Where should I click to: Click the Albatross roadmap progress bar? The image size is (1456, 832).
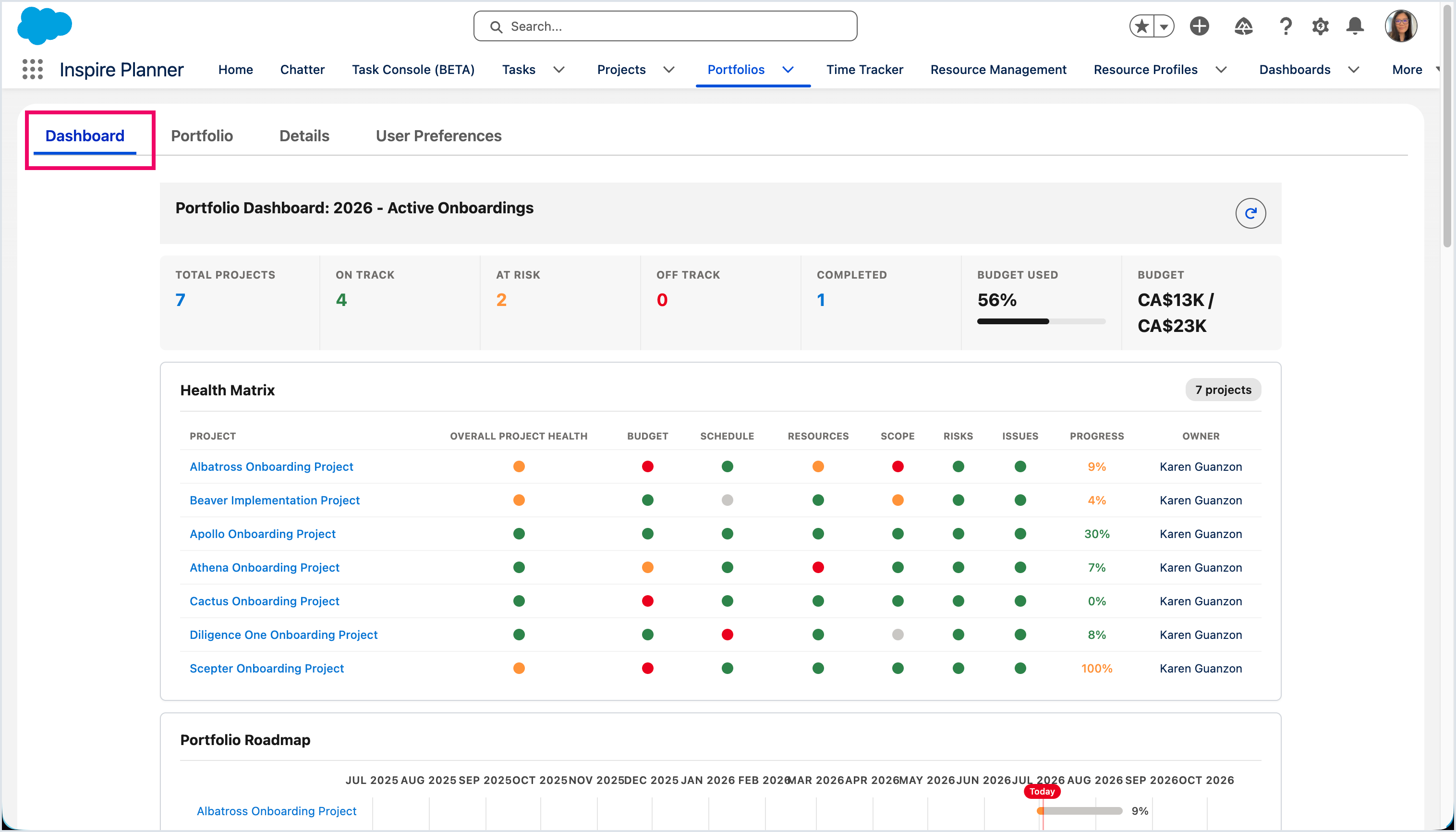[x=1080, y=811]
